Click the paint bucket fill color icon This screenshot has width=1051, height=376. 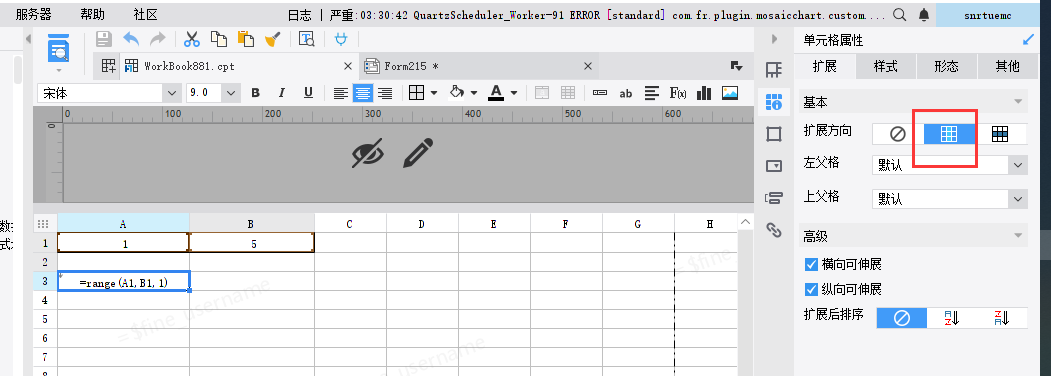pos(456,92)
